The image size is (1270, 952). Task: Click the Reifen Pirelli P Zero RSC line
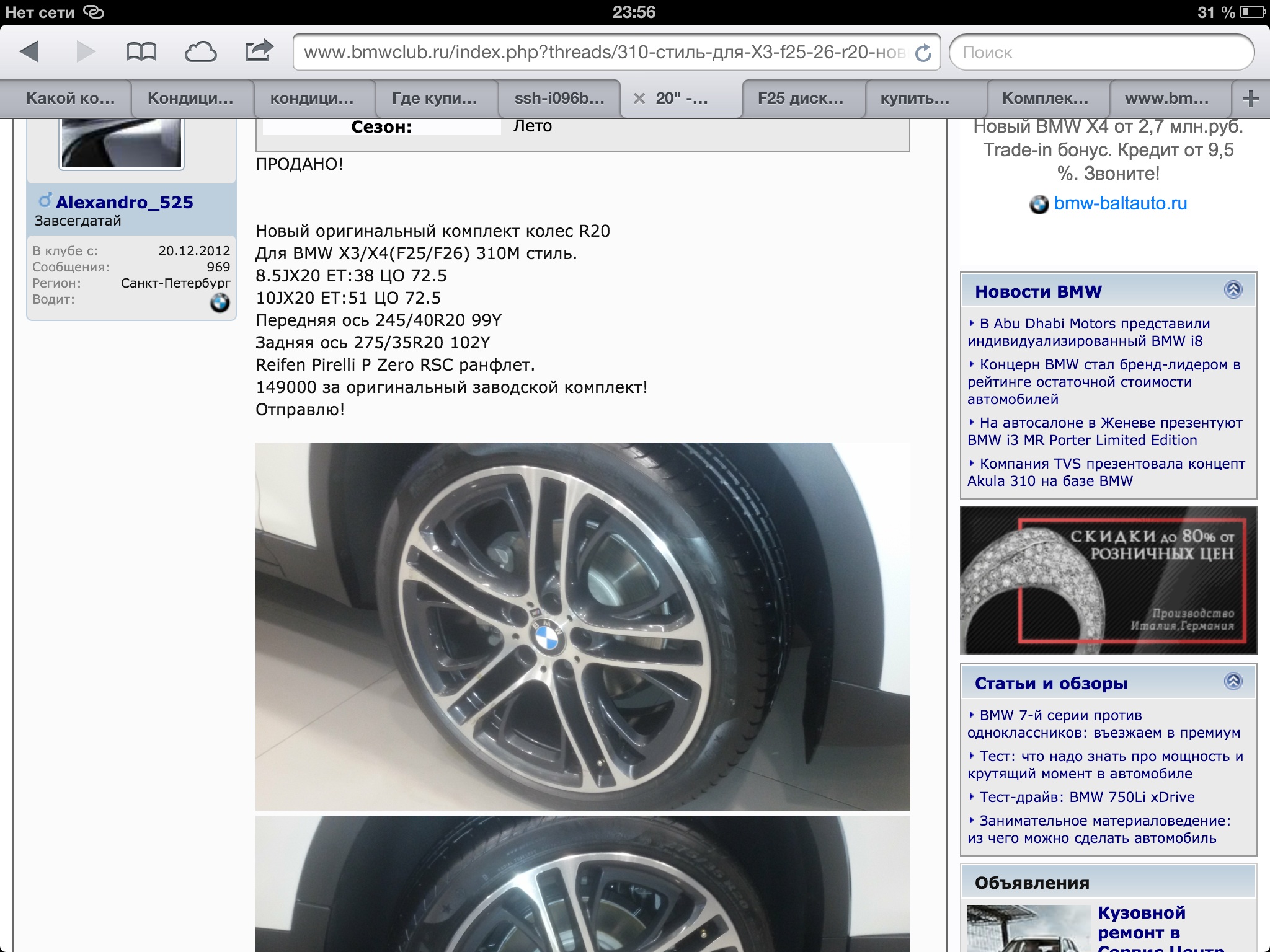coord(395,365)
